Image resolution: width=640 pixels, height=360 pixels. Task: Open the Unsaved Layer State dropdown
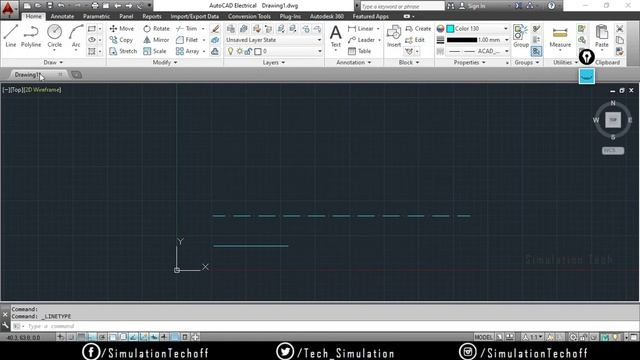tap(273, 40)
